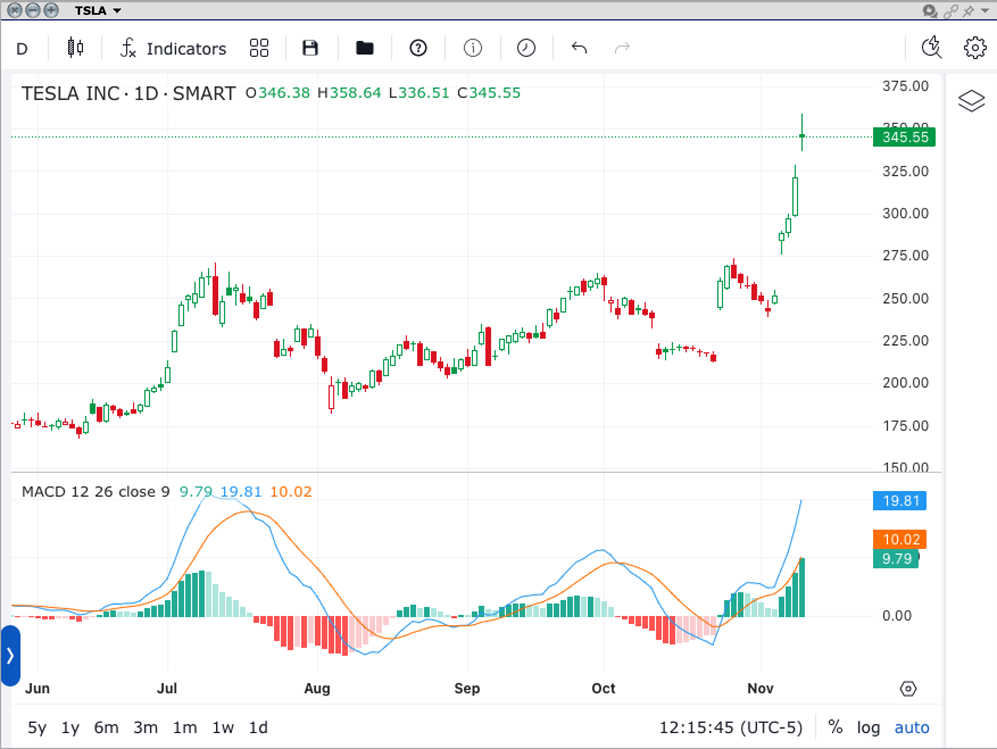Set range to 1d
Screen dimensions: 997x749
(258, 727)
